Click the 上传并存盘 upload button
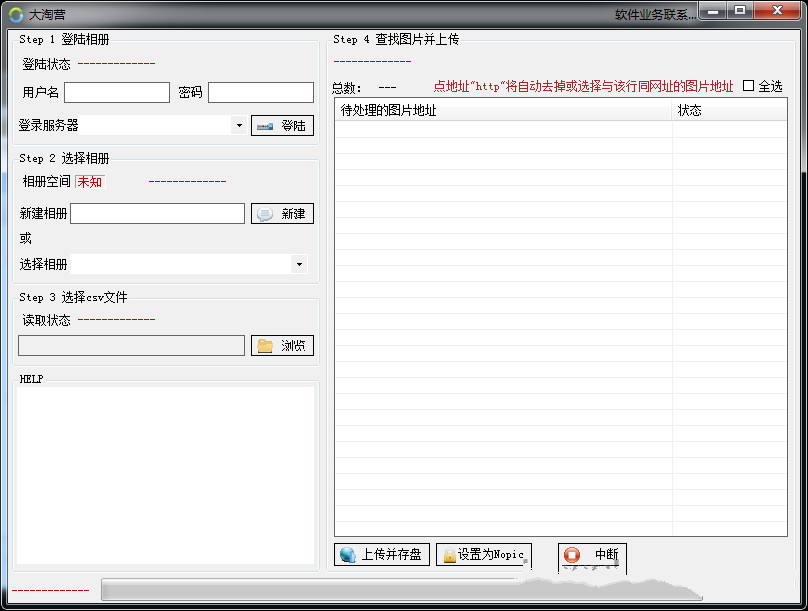 [381, 554]
